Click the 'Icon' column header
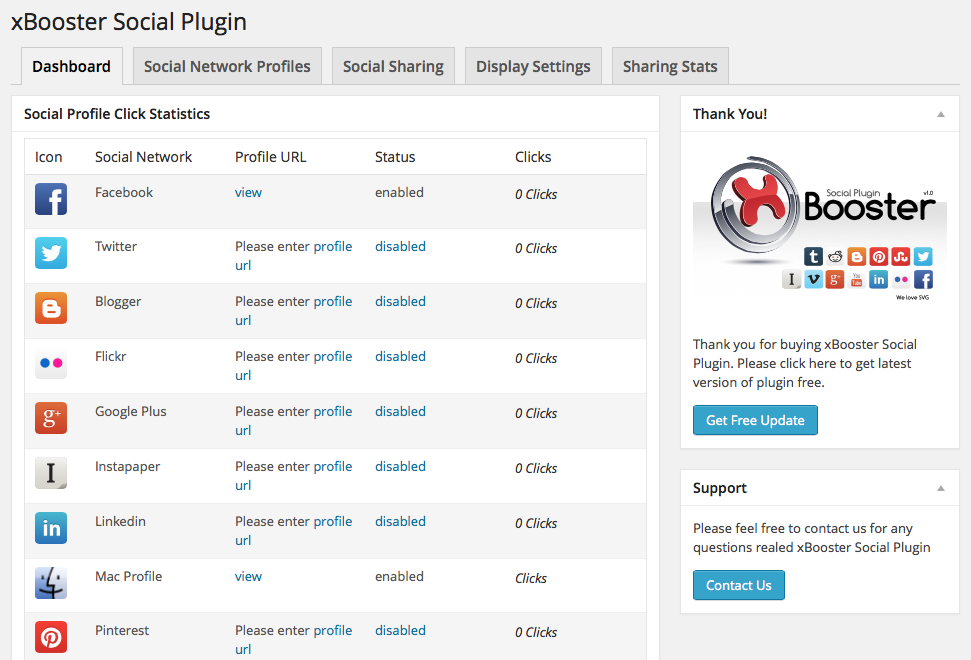 tap(48, 157)
